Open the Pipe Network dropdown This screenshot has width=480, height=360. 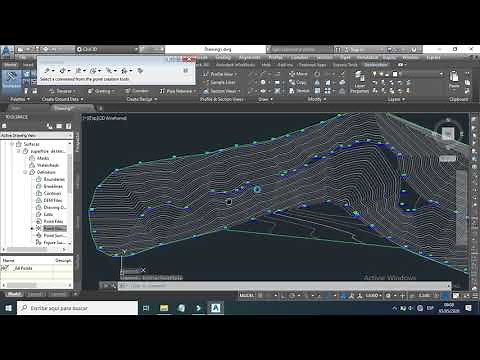pos(177,91)
